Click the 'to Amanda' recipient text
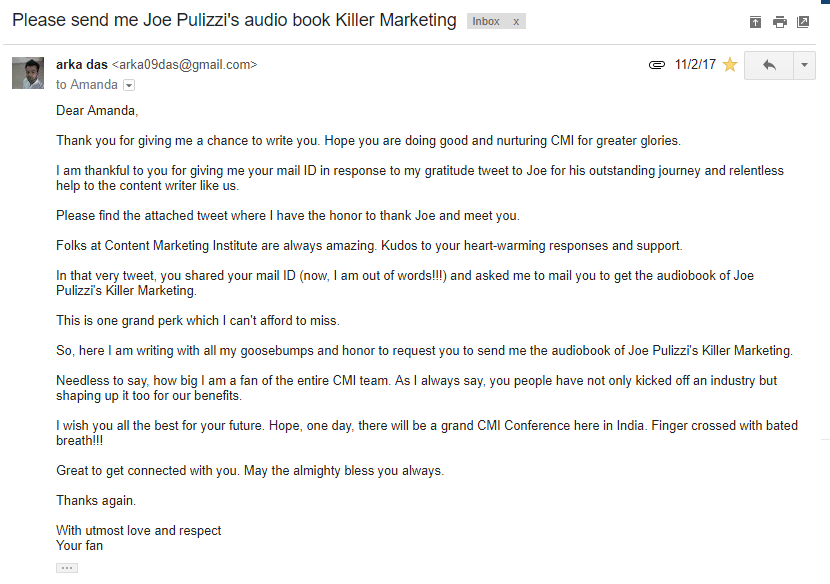Viewport: 830px width, 584px height. pos(86,85)
